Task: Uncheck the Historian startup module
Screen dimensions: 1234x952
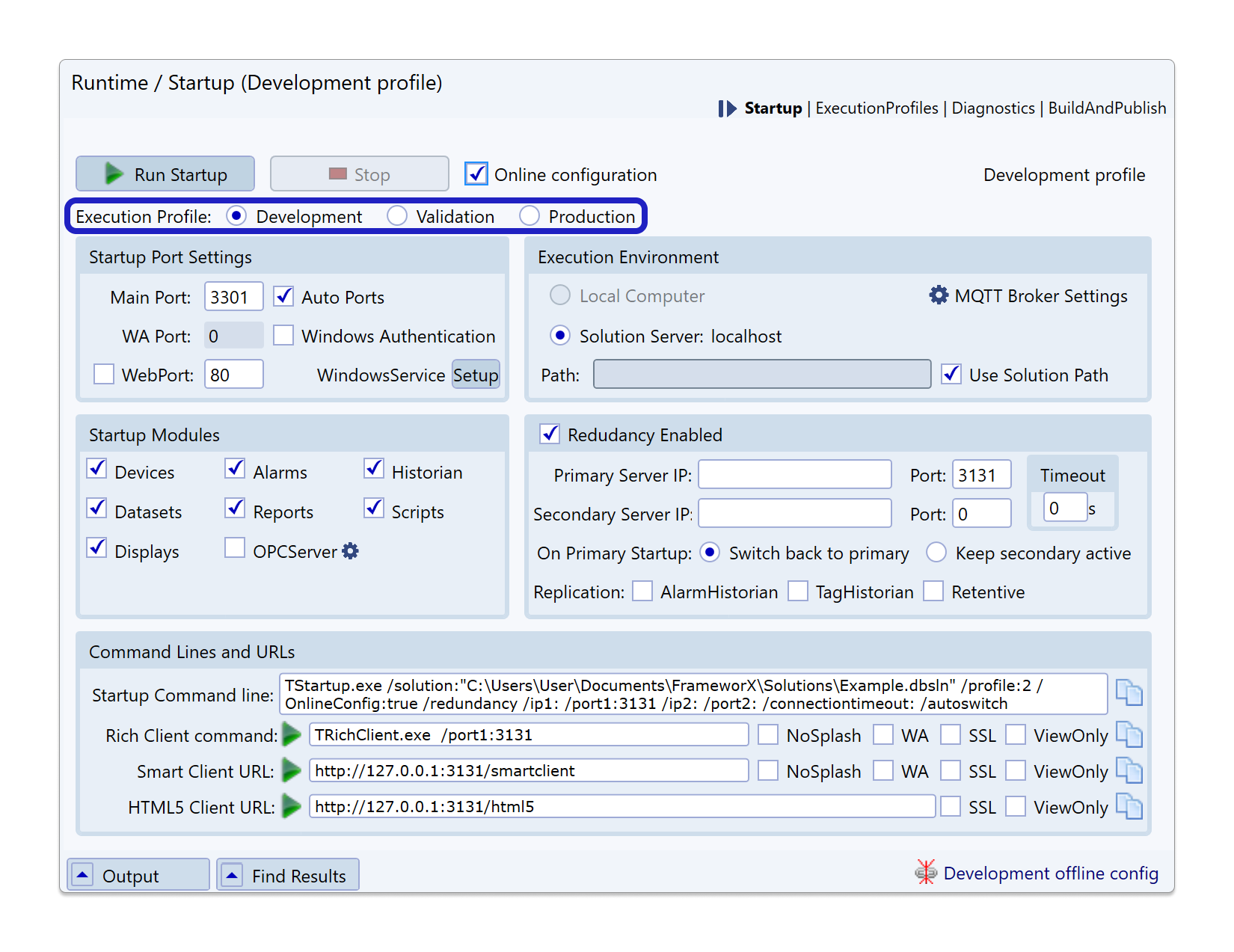Action: [x=374, y=469]
